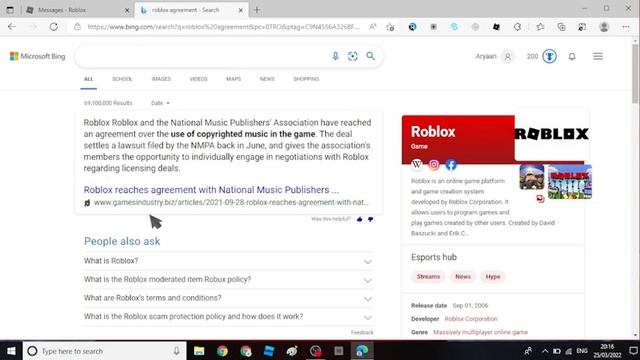This screenshot has height=360, width=640.
Task: Click the browser back arrow
Action: pos(11,27)
